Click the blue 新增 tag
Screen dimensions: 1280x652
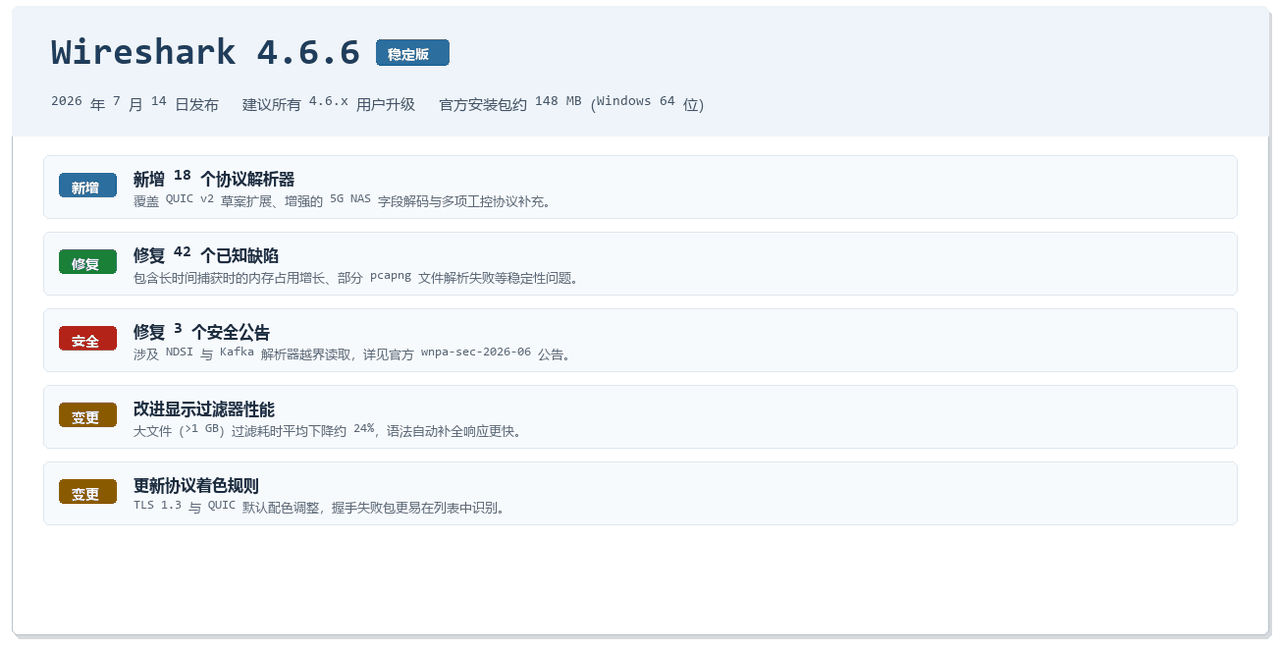(x=88, y=186)
